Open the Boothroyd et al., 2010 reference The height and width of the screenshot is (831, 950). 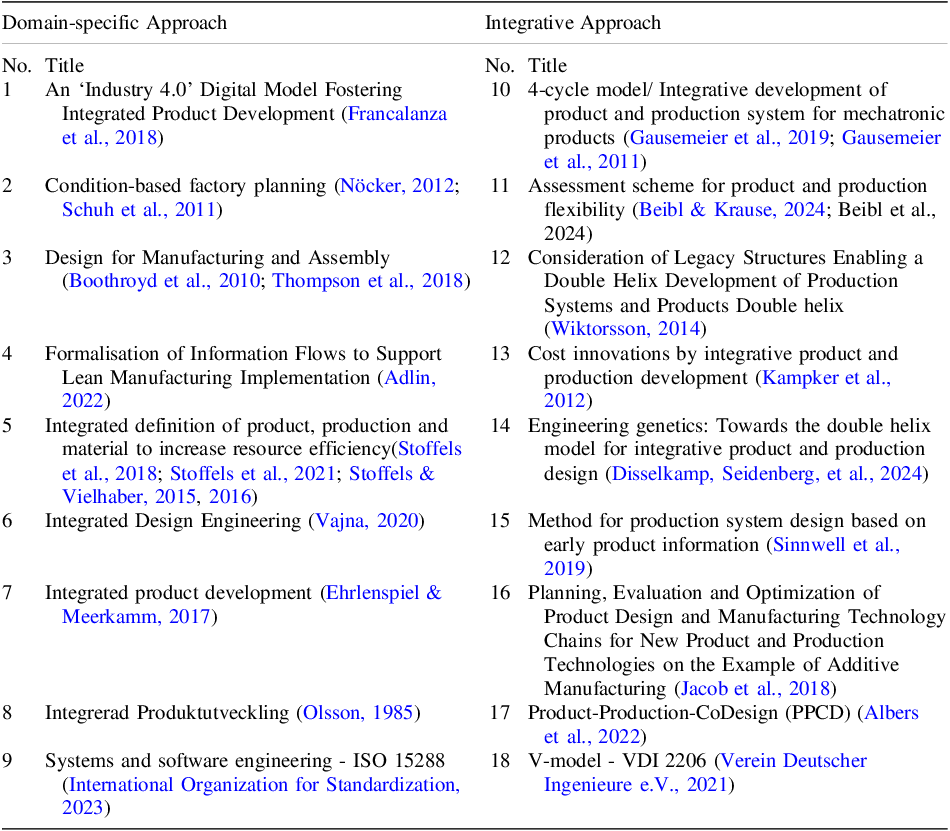click(165, 281)
